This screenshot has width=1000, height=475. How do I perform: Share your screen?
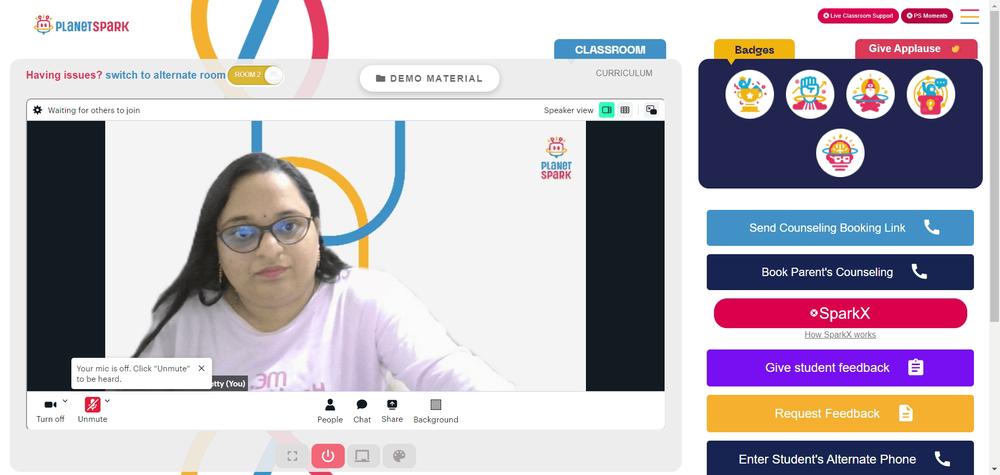pyautogui.click(x=392, y=411)
